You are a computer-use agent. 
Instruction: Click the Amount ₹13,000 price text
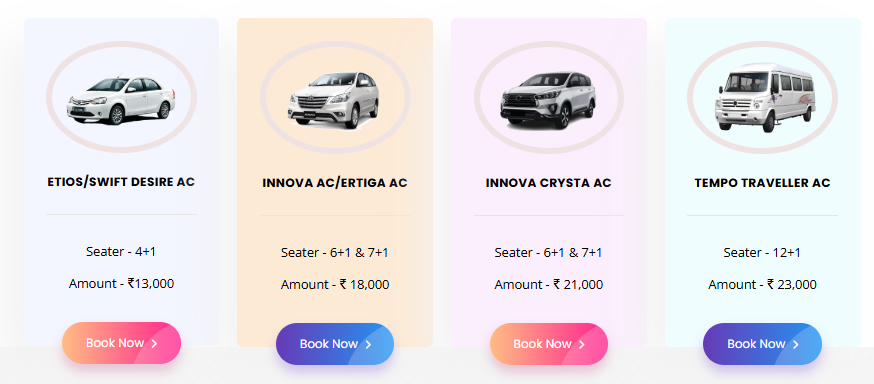122,284
